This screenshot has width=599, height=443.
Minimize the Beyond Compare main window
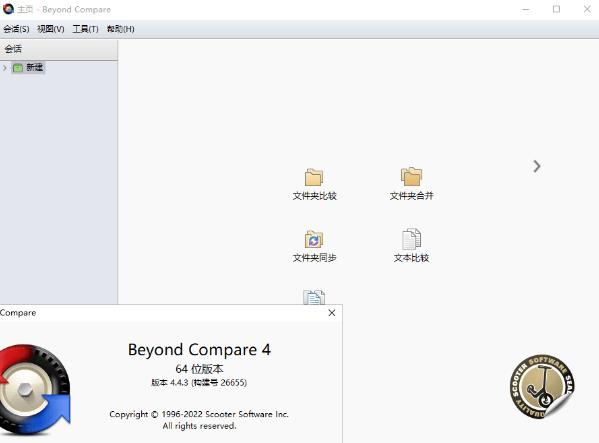coord(526,9)
